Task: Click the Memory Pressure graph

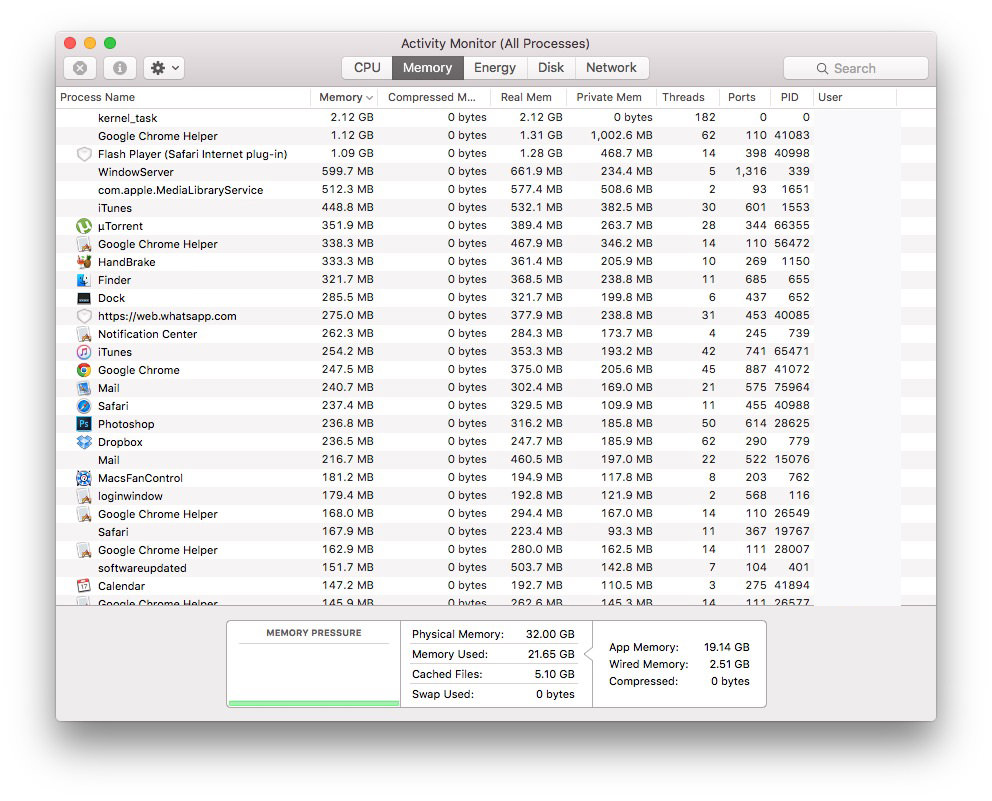Action: [314, 673]
